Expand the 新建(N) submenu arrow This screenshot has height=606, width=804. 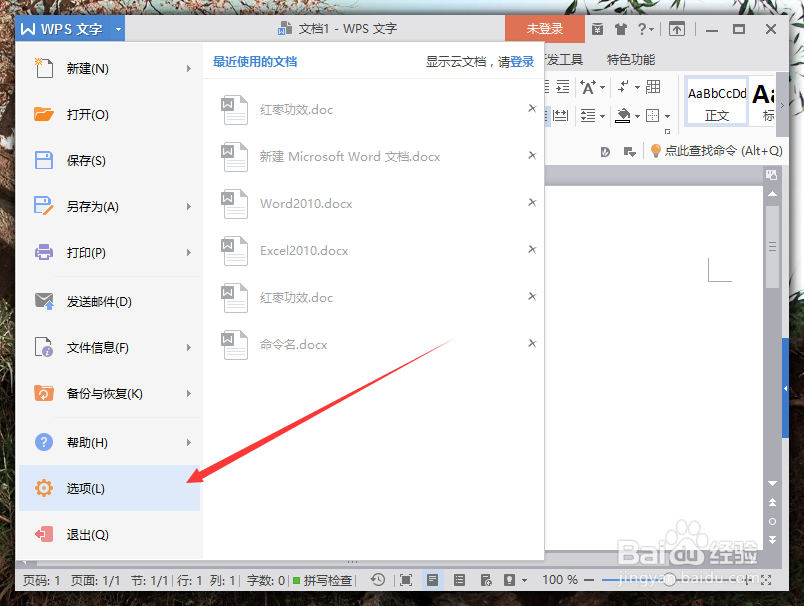click(189, 69)
